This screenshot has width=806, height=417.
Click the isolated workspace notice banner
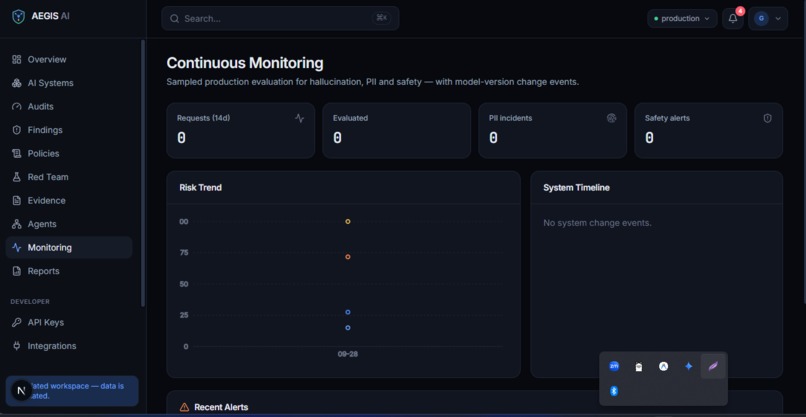pyautogui.click(x=72, y=391)
